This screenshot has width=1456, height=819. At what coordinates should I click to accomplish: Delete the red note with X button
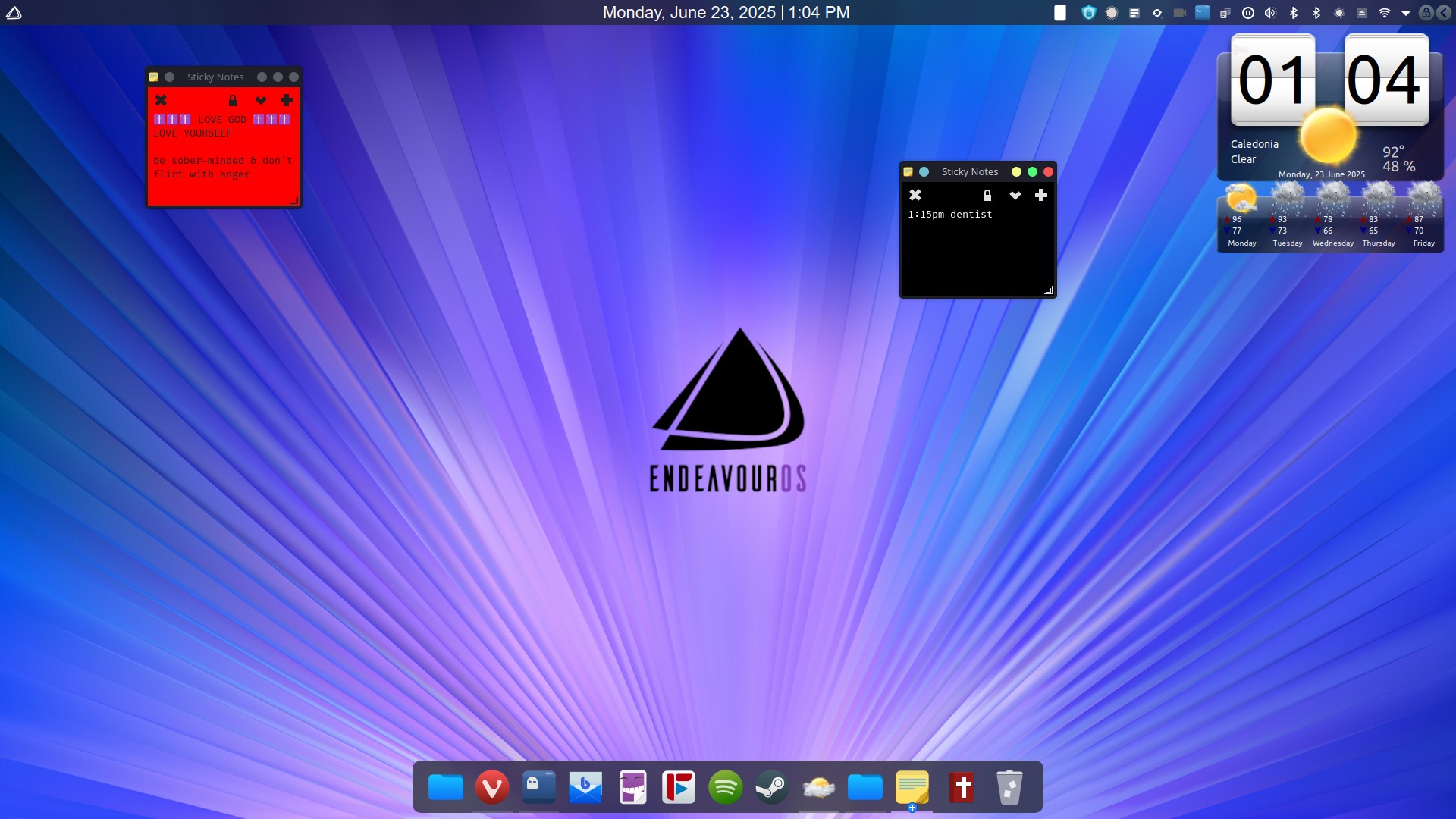(x=161, y=100)
